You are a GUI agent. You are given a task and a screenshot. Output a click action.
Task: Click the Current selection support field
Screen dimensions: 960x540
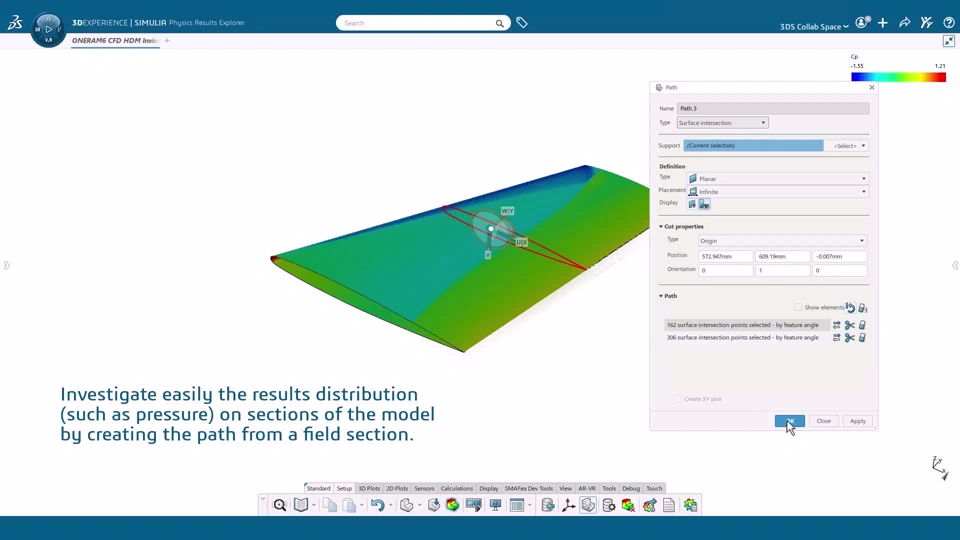pos(753,146)
